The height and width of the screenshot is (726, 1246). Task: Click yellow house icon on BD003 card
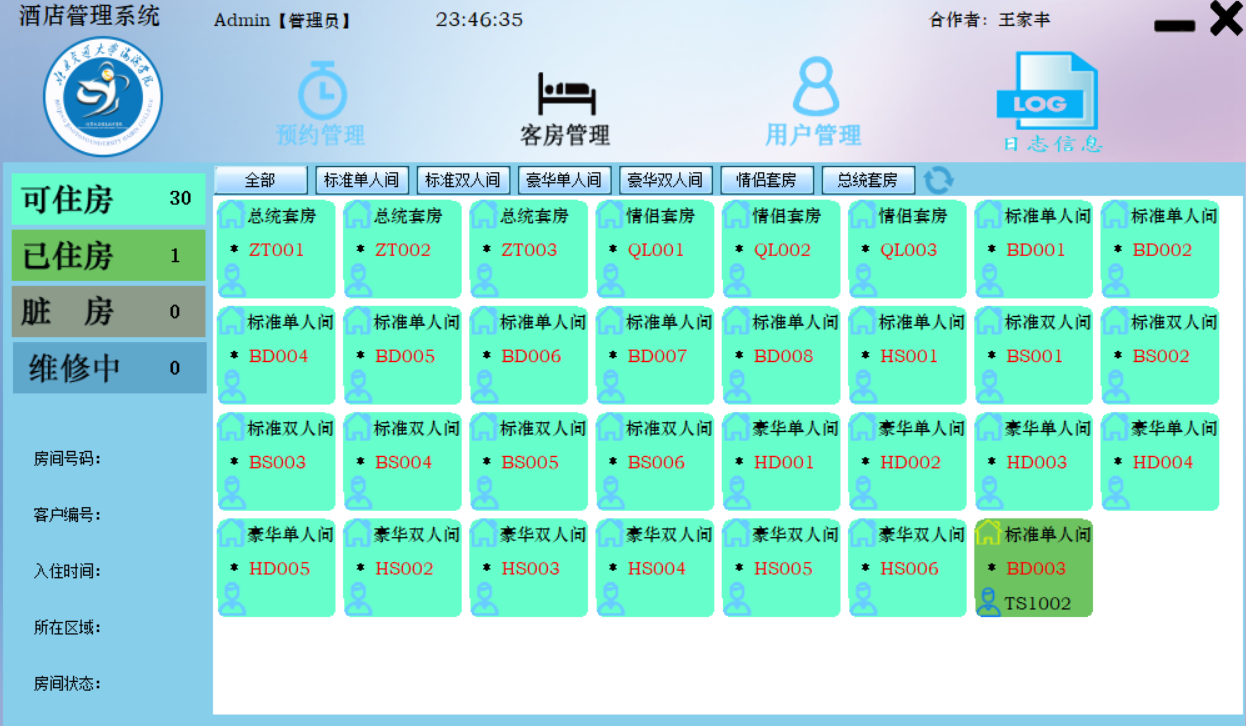tap(989, 533)
